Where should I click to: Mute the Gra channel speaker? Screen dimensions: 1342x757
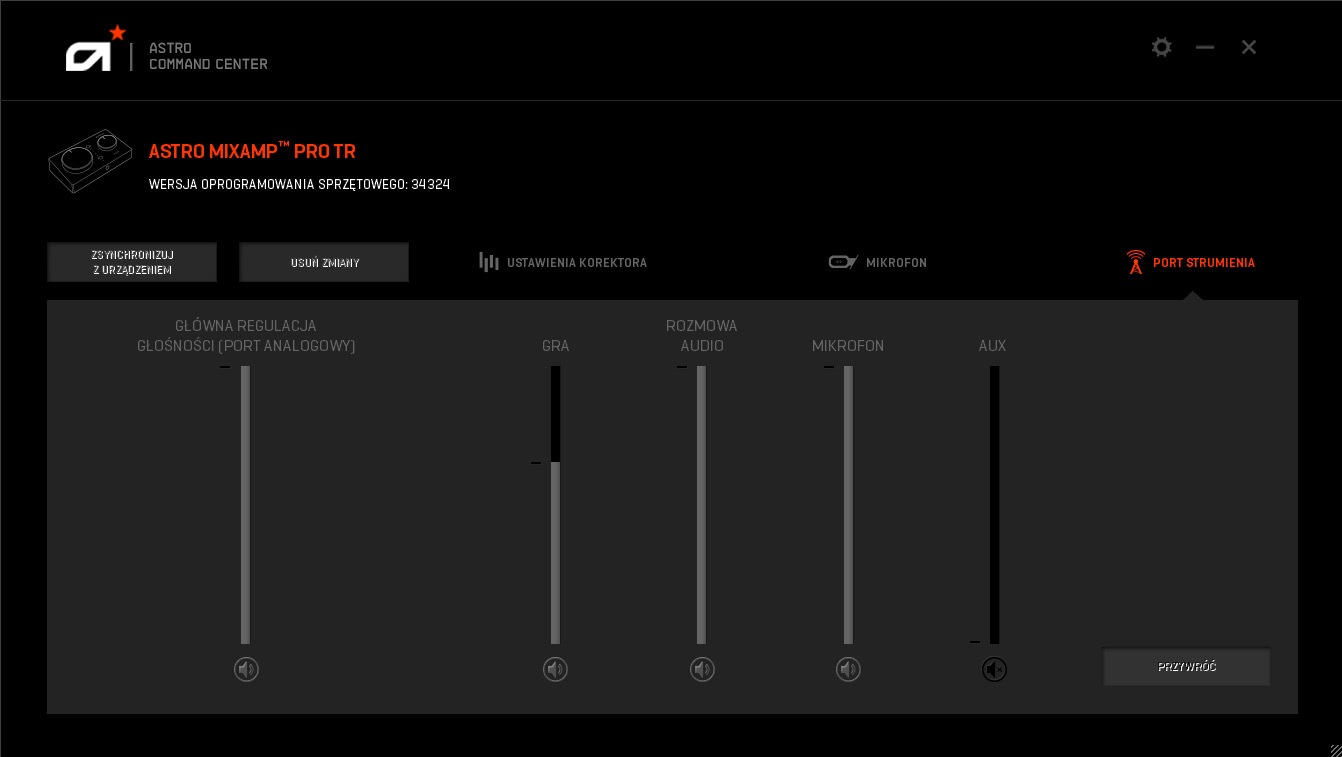(x=555, y=670)
